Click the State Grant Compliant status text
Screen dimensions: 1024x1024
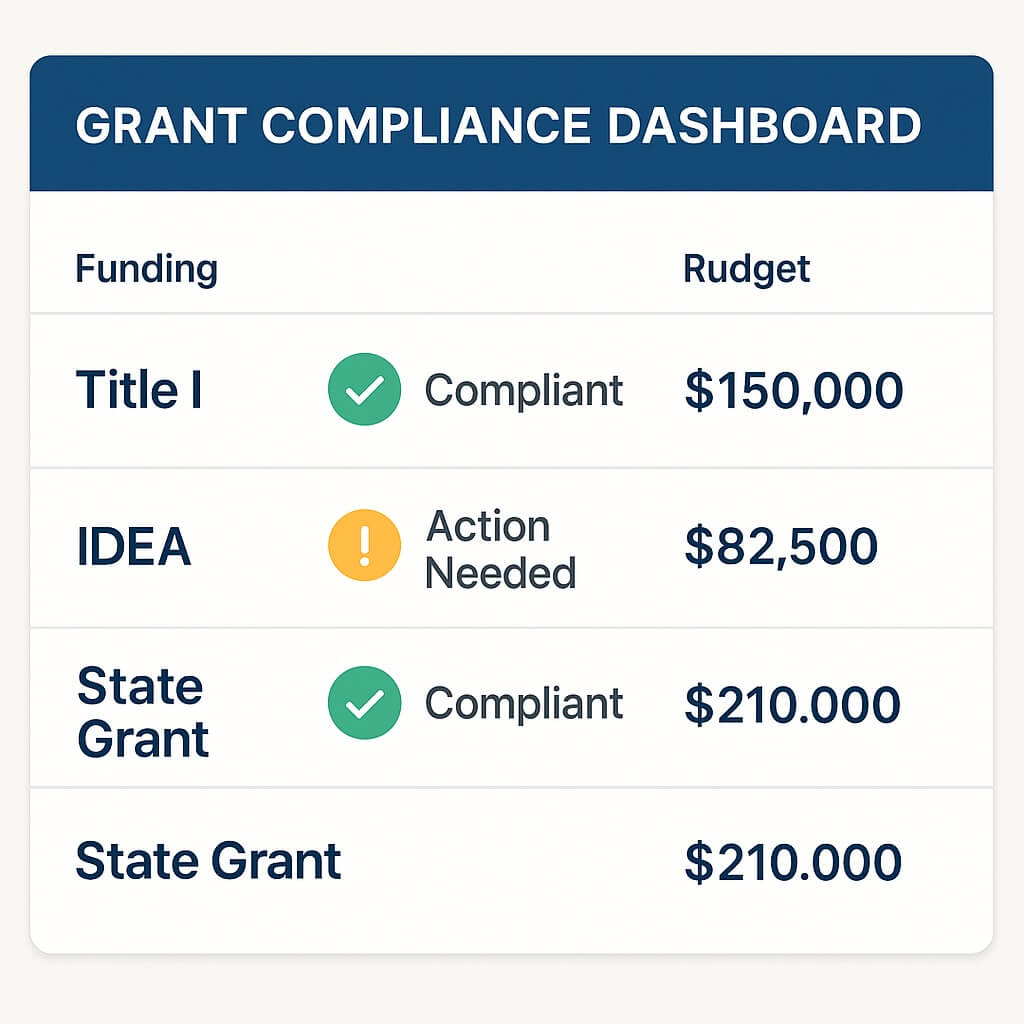pos(524,704)
